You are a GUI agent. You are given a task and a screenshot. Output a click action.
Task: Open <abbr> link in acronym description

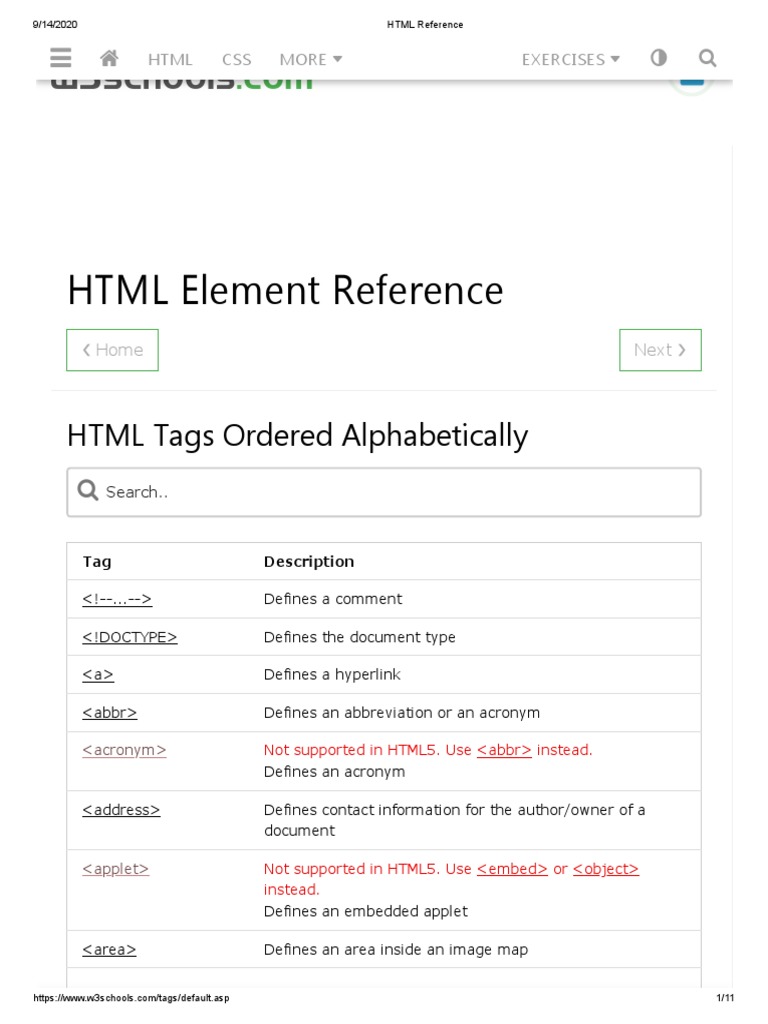[504, 750]
